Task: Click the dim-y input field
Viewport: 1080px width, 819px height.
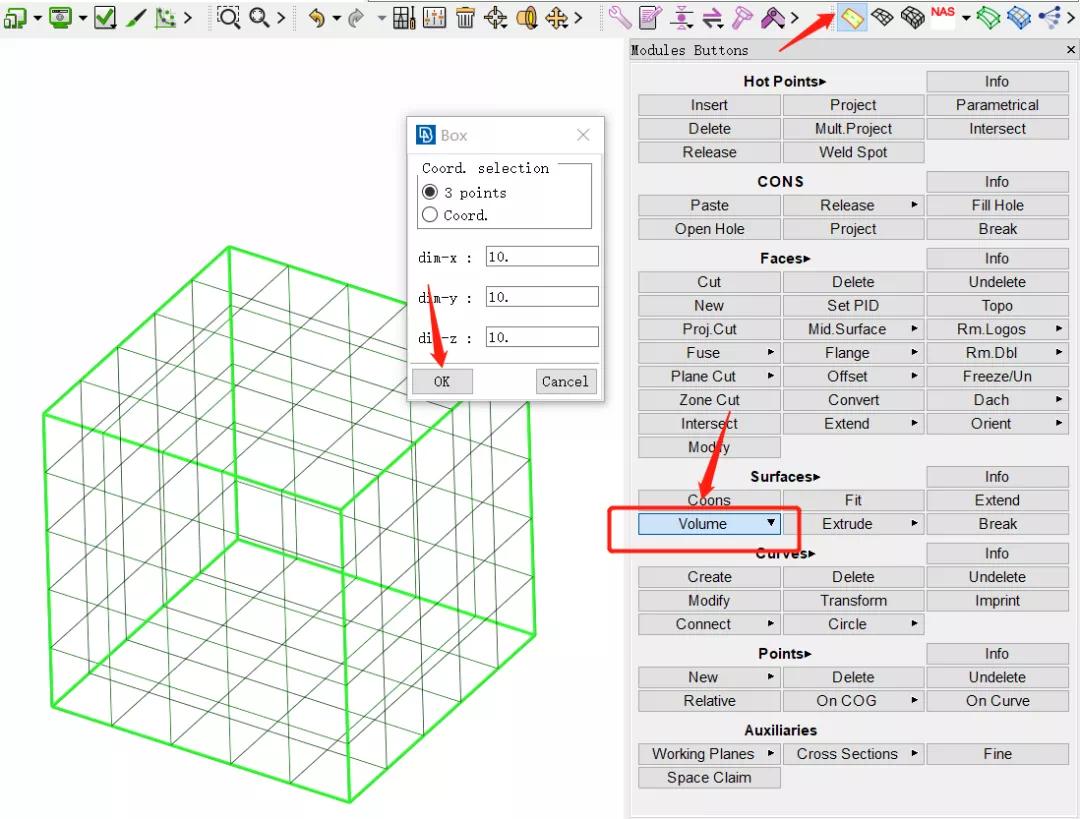Action: 541,297
